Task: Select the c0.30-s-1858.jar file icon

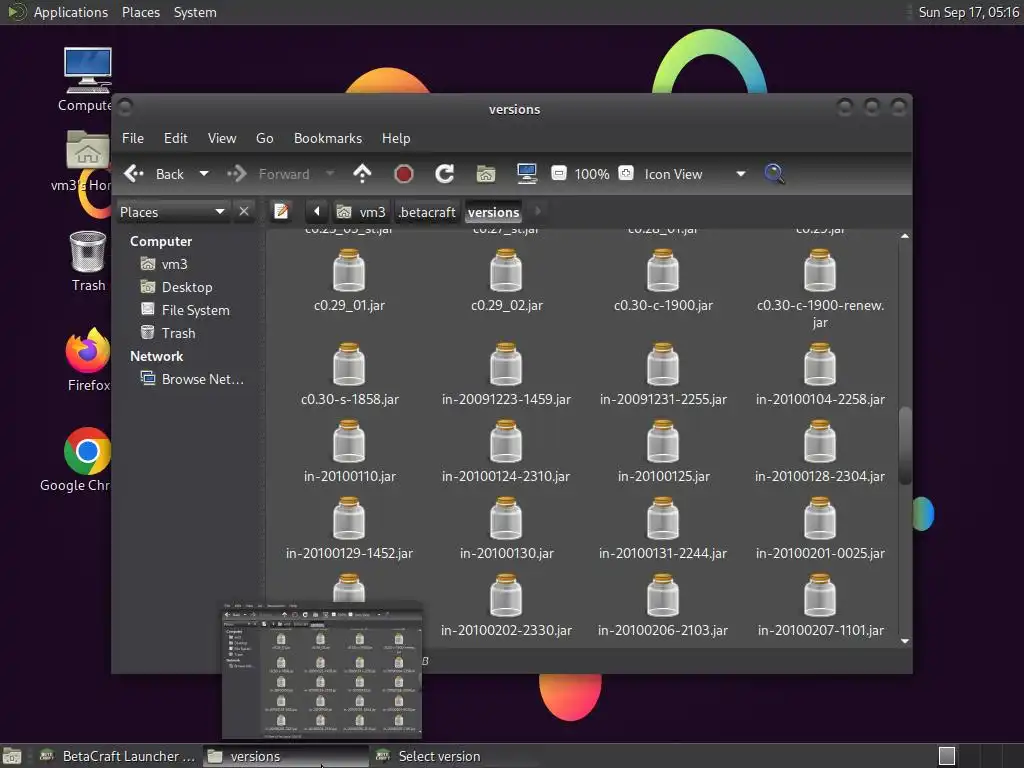Action: [x=349, y=364]
